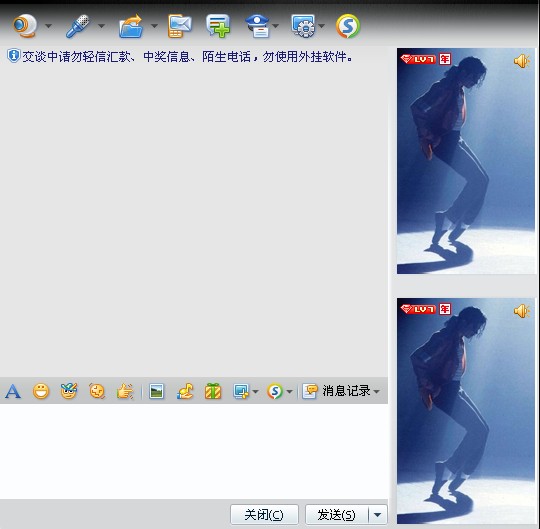Open pointing hand gesture icon
The width and height of the screenshot is (540, 529).
(125, 391)
